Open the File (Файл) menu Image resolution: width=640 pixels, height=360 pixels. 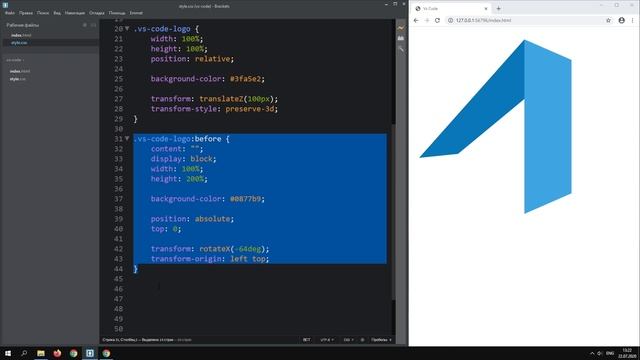coord(10,13)
